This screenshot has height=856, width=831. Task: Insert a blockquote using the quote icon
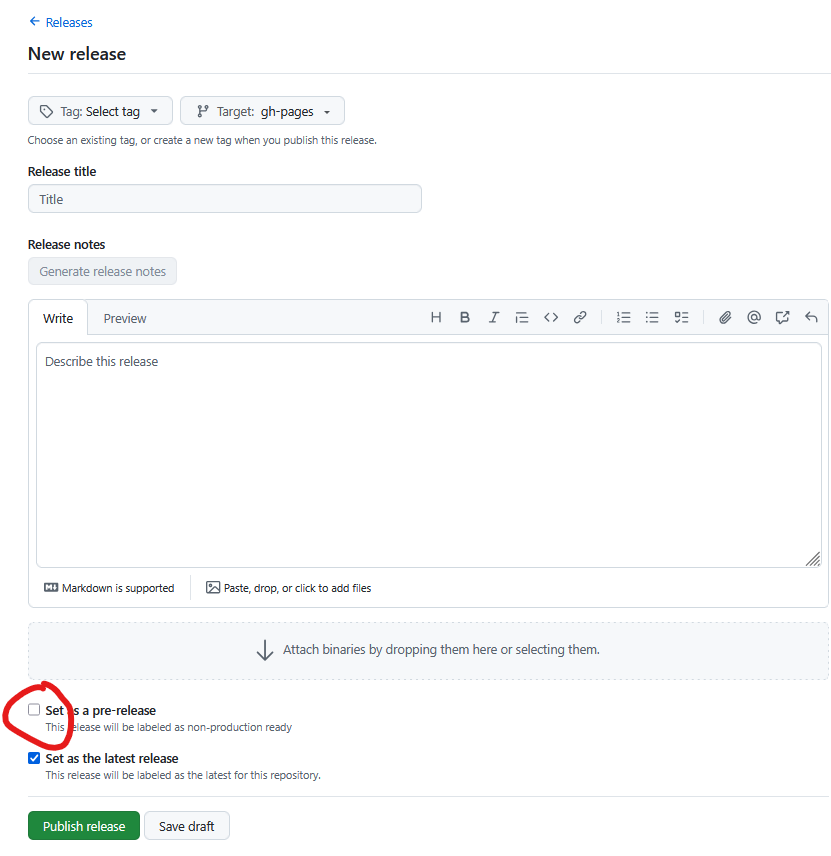coord(521,317)
